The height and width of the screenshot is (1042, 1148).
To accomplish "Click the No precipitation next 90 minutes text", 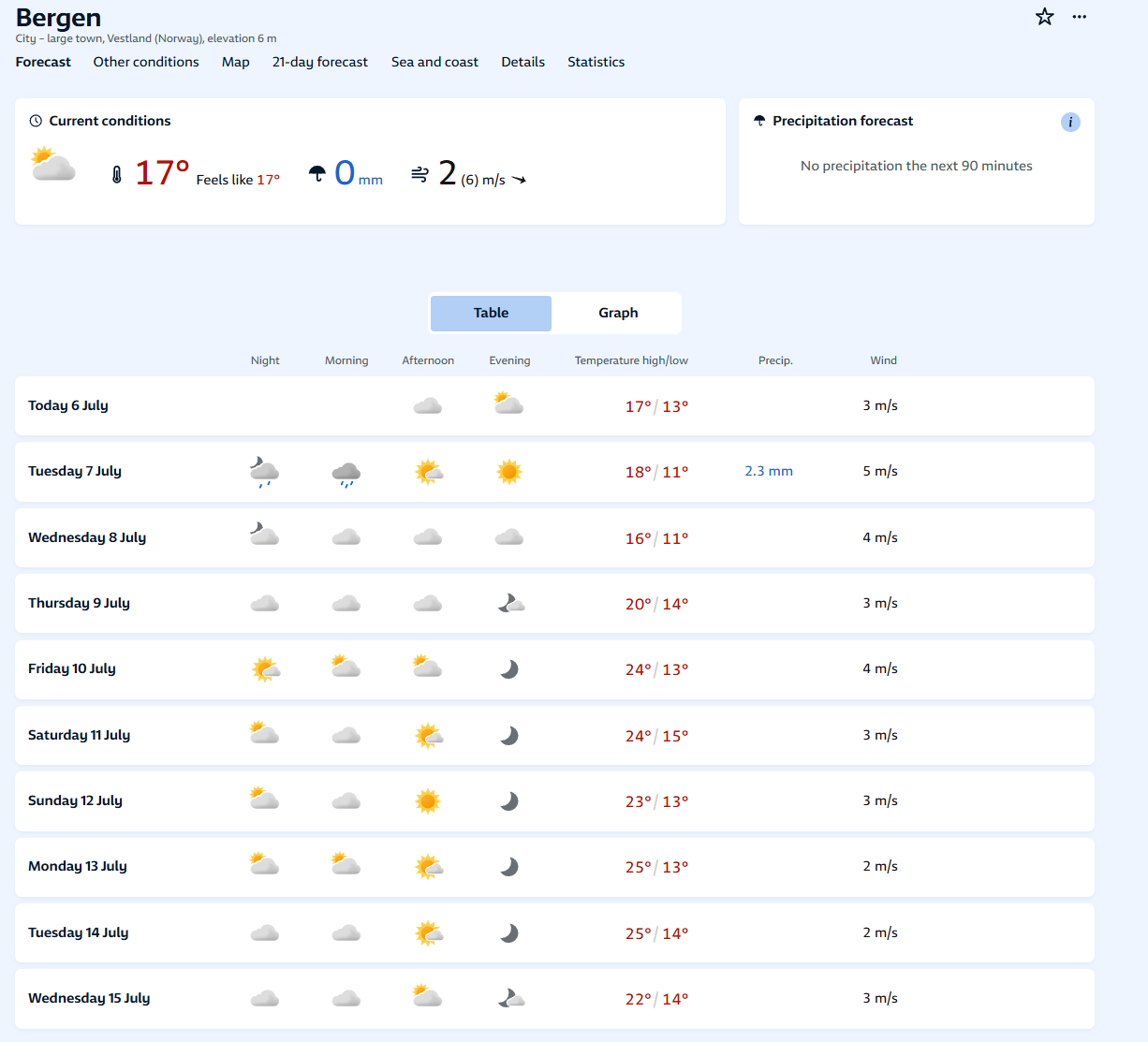I will 917,166.
